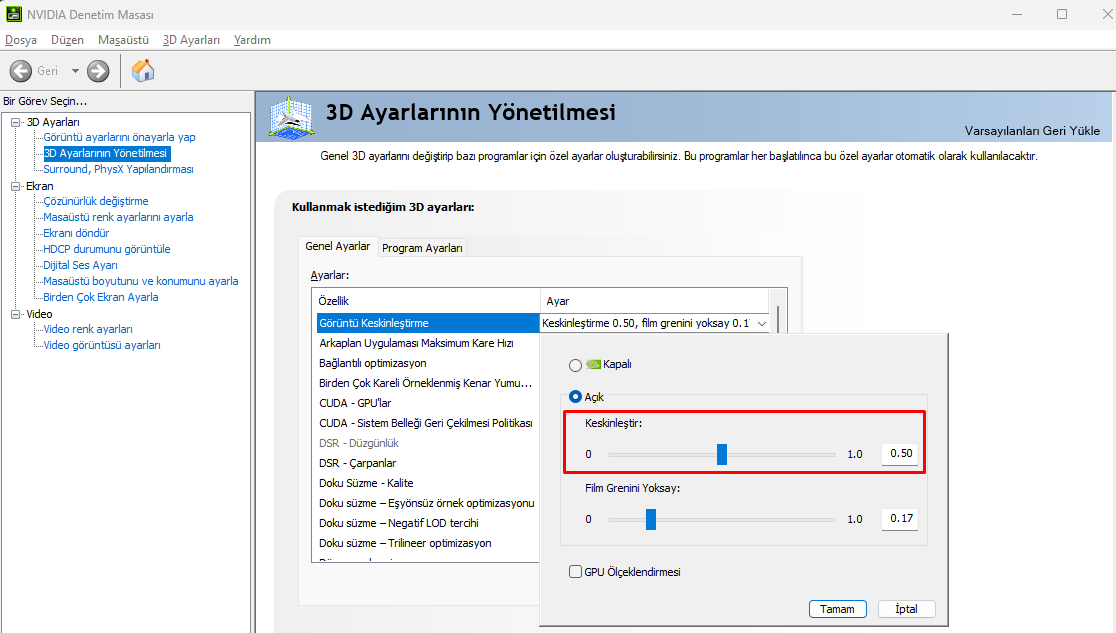The image size is (1116, 633).
Task: Open Ekranı döndür item
Action: pyautogui.click(x=76, y=234)
